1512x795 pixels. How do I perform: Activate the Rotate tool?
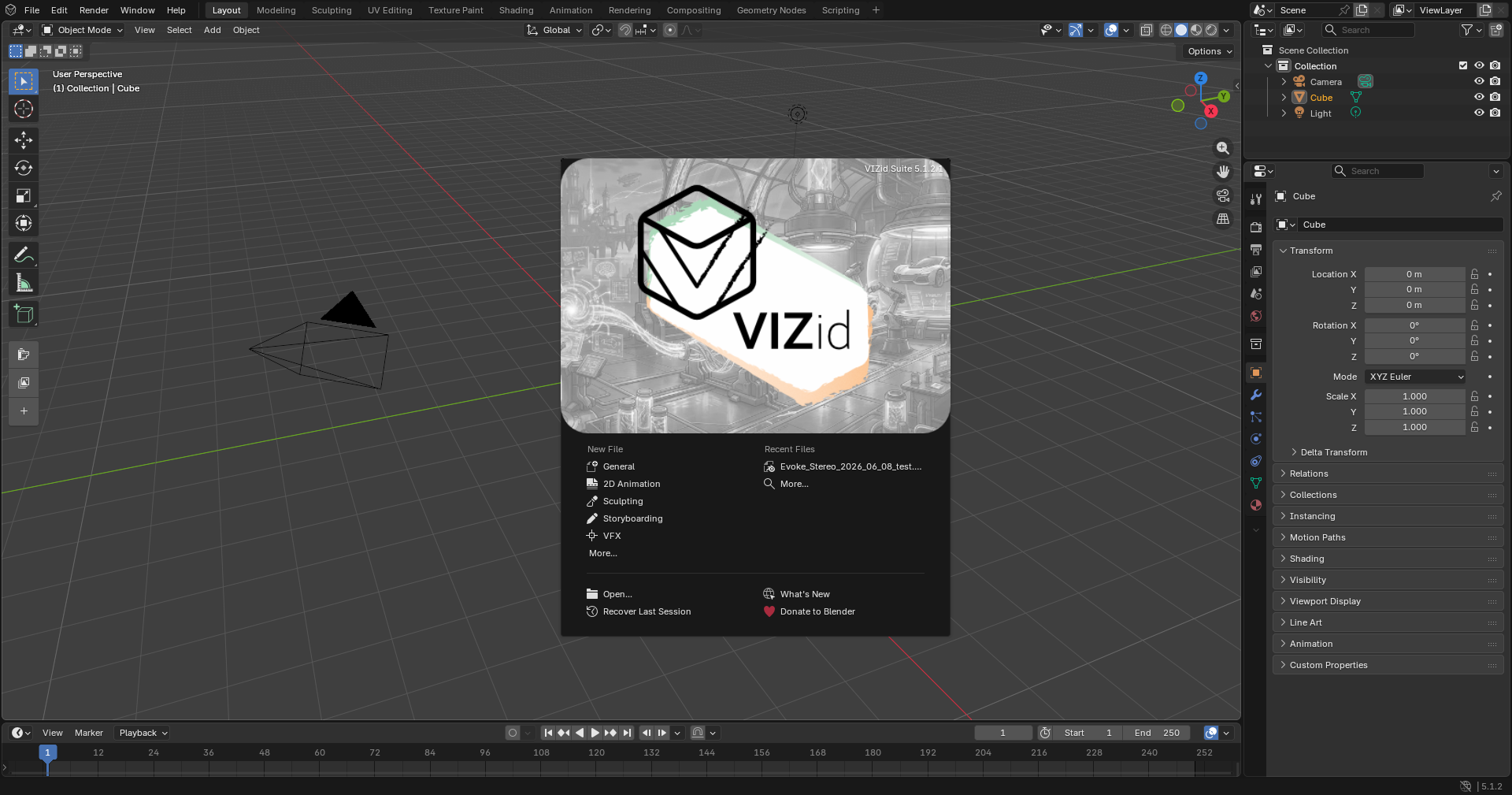[24, 168]
